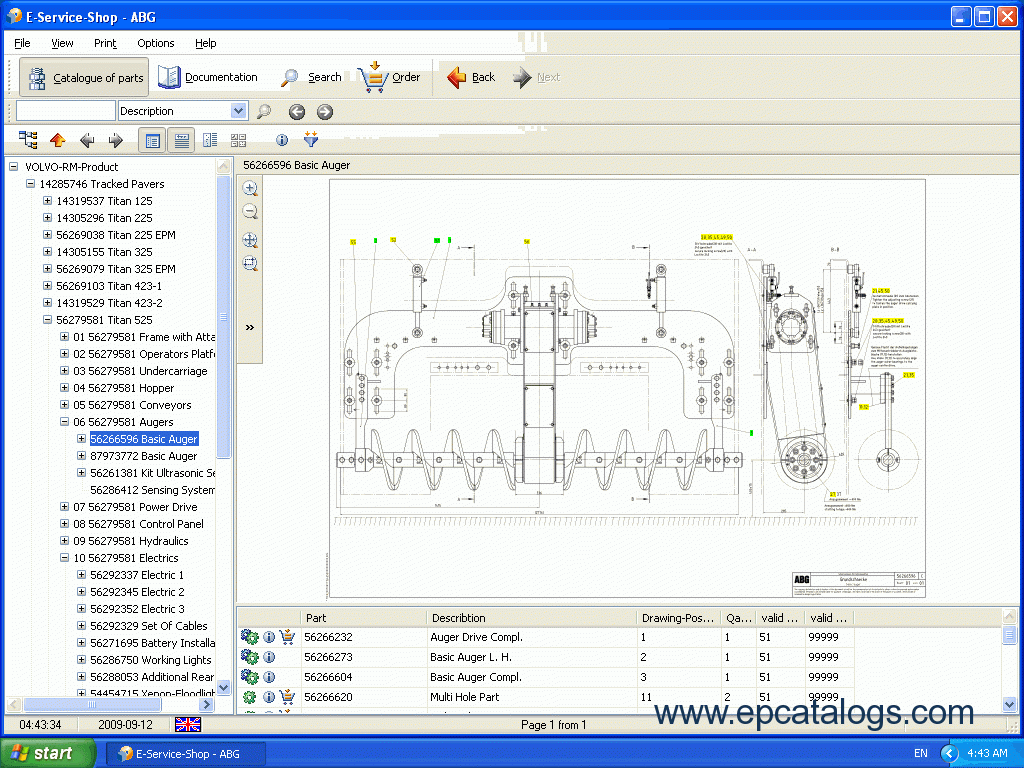
Task: Click gear icon for part 56266620
Action: (x=249, y=697)
